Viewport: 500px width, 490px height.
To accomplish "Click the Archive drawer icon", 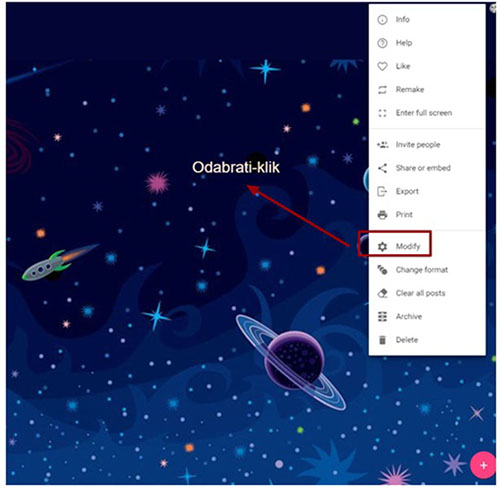I will 382,316.
